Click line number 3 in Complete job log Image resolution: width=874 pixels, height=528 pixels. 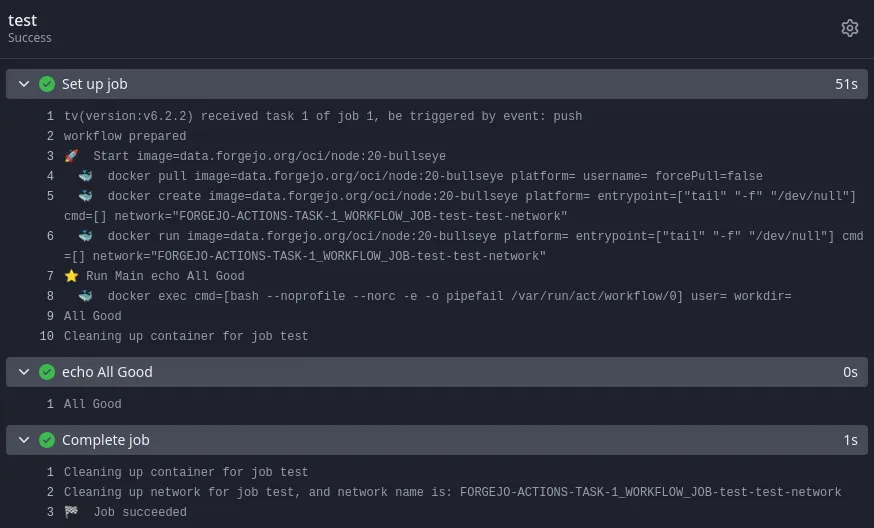coord(50,512)
